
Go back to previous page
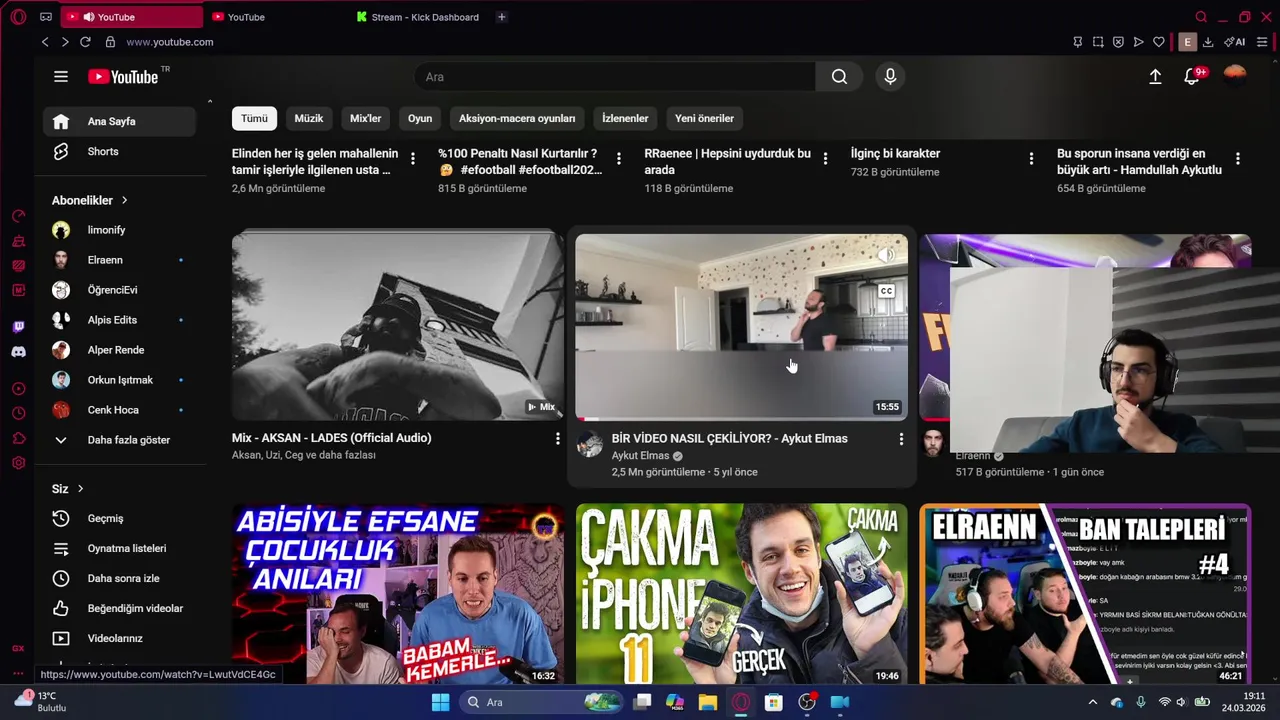tap(45, 42)
